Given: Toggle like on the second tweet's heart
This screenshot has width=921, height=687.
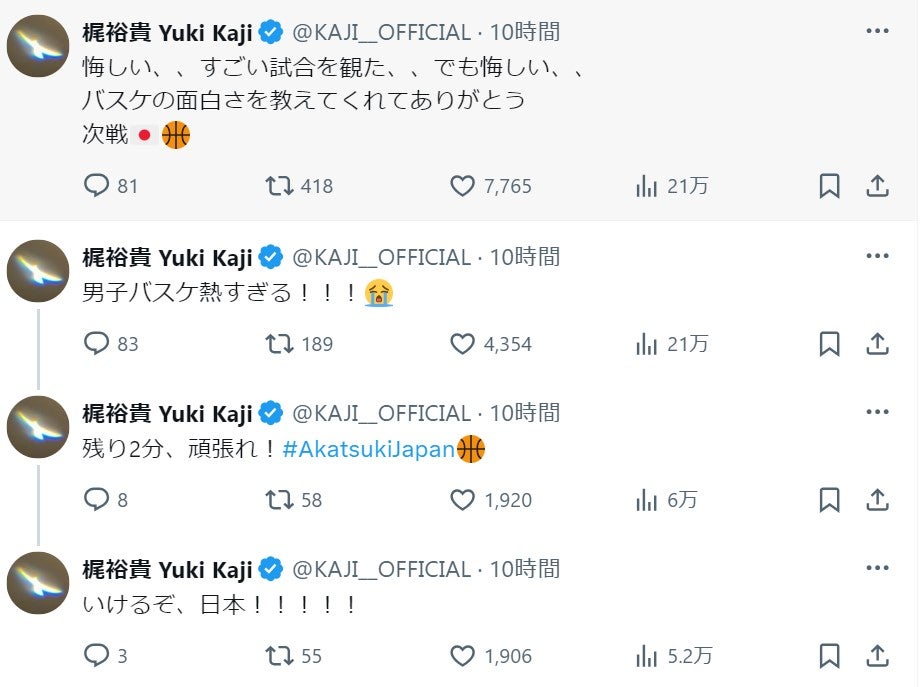Looking at the screenshot, I should coord(461,344).
